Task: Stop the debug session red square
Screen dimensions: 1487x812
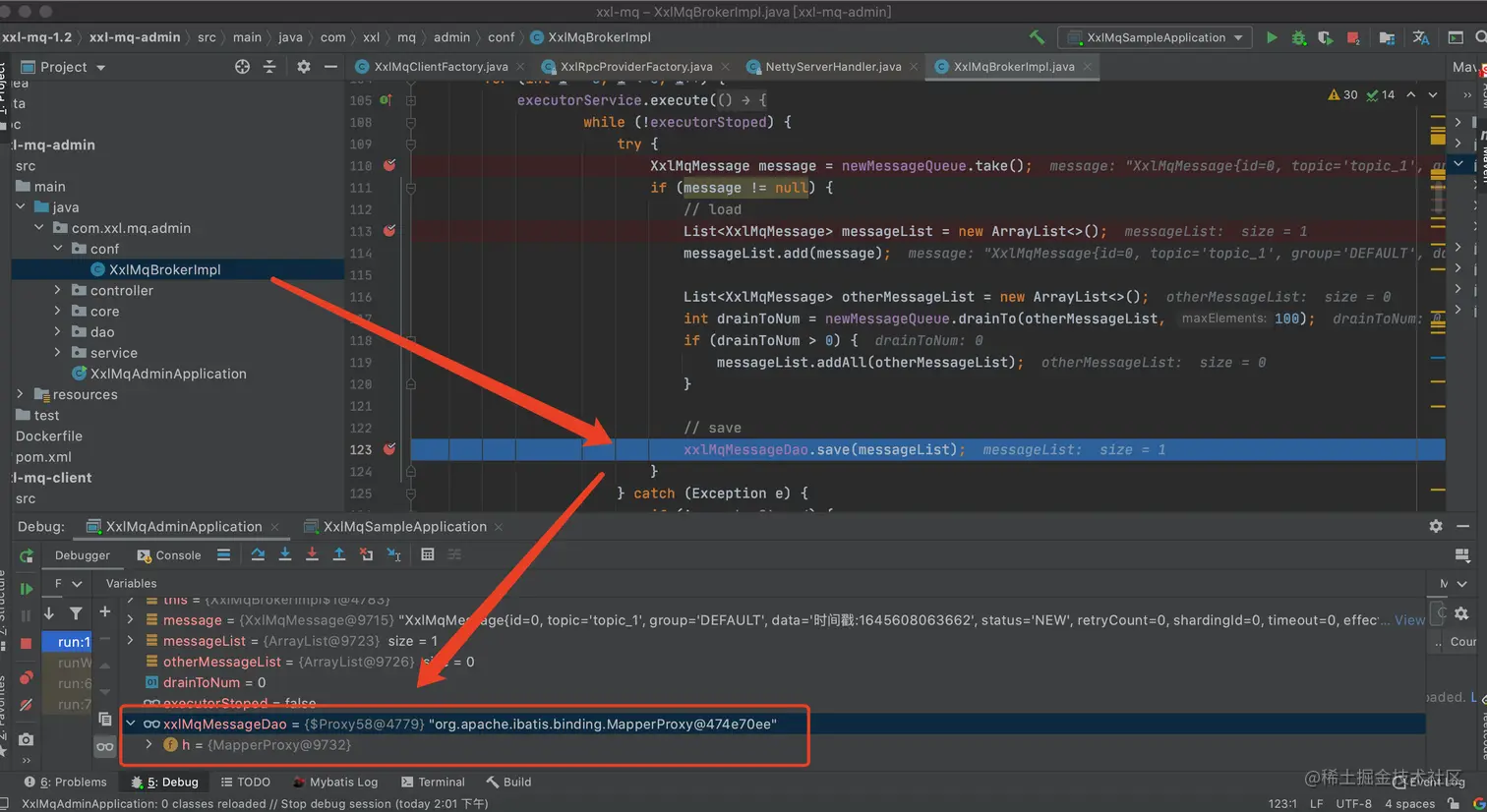Action: coord(27,642)
